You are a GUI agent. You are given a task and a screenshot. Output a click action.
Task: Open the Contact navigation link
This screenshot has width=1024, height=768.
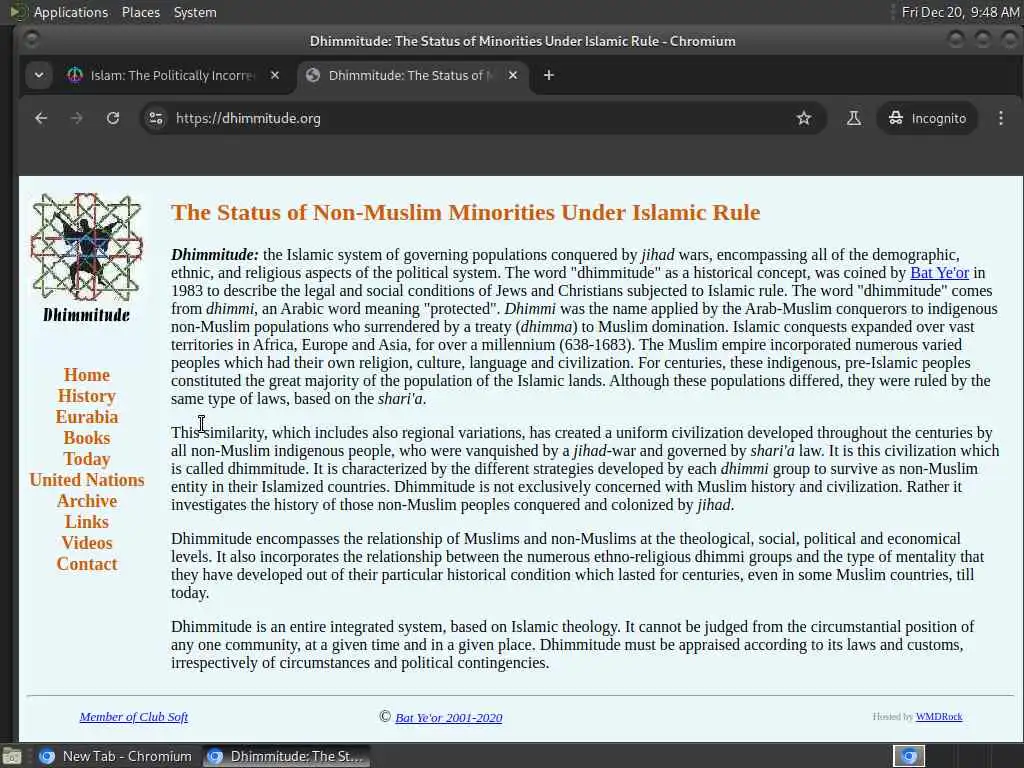click(x=87, y=564)
